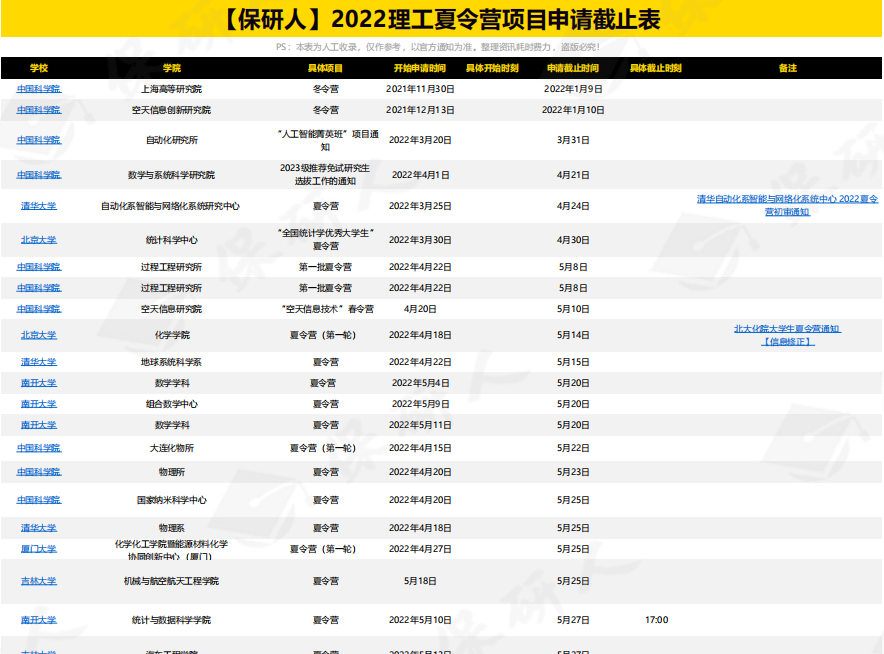
Task: Select the 组合数学中心 cell
Action: pyautogui.click(x=171, y=404)
